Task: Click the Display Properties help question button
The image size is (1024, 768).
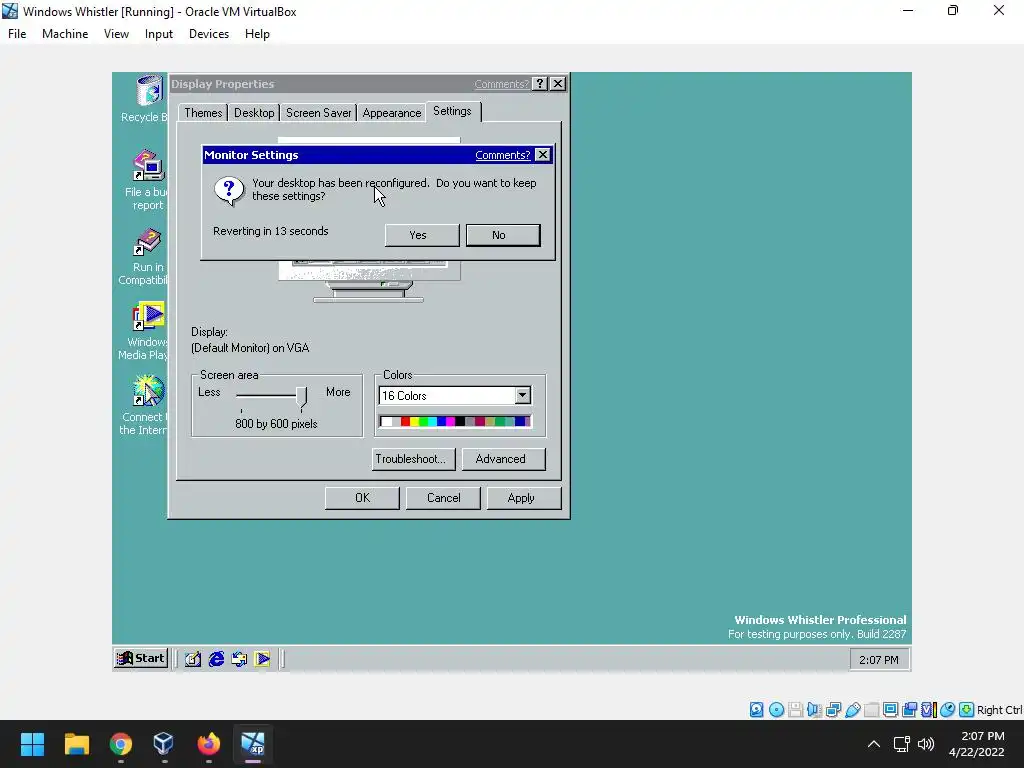Action: (x=539, y=84)
